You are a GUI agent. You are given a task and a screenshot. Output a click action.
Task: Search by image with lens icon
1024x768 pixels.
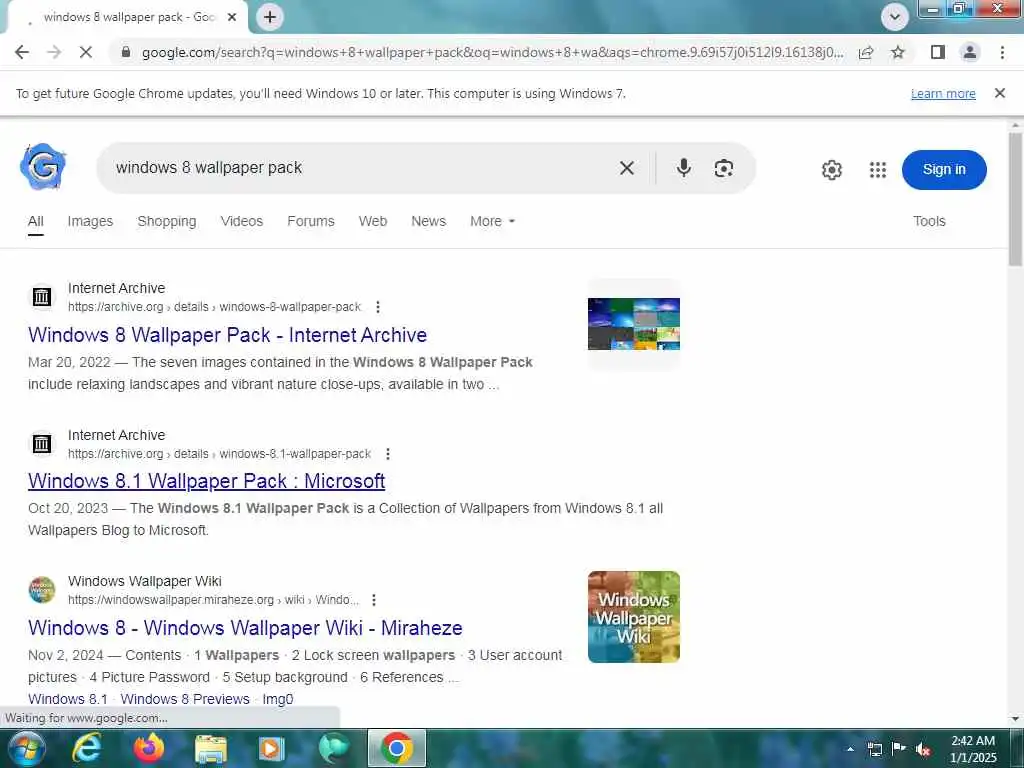(x=724, y=168)
